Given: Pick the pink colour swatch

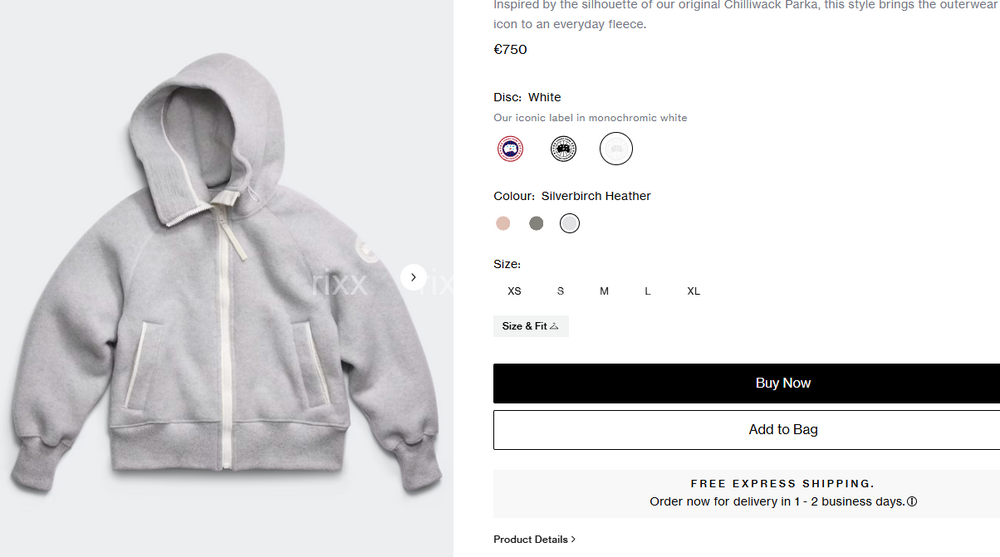Looking at the screenshot, I should pyautogui.click(x=503, y=223).
